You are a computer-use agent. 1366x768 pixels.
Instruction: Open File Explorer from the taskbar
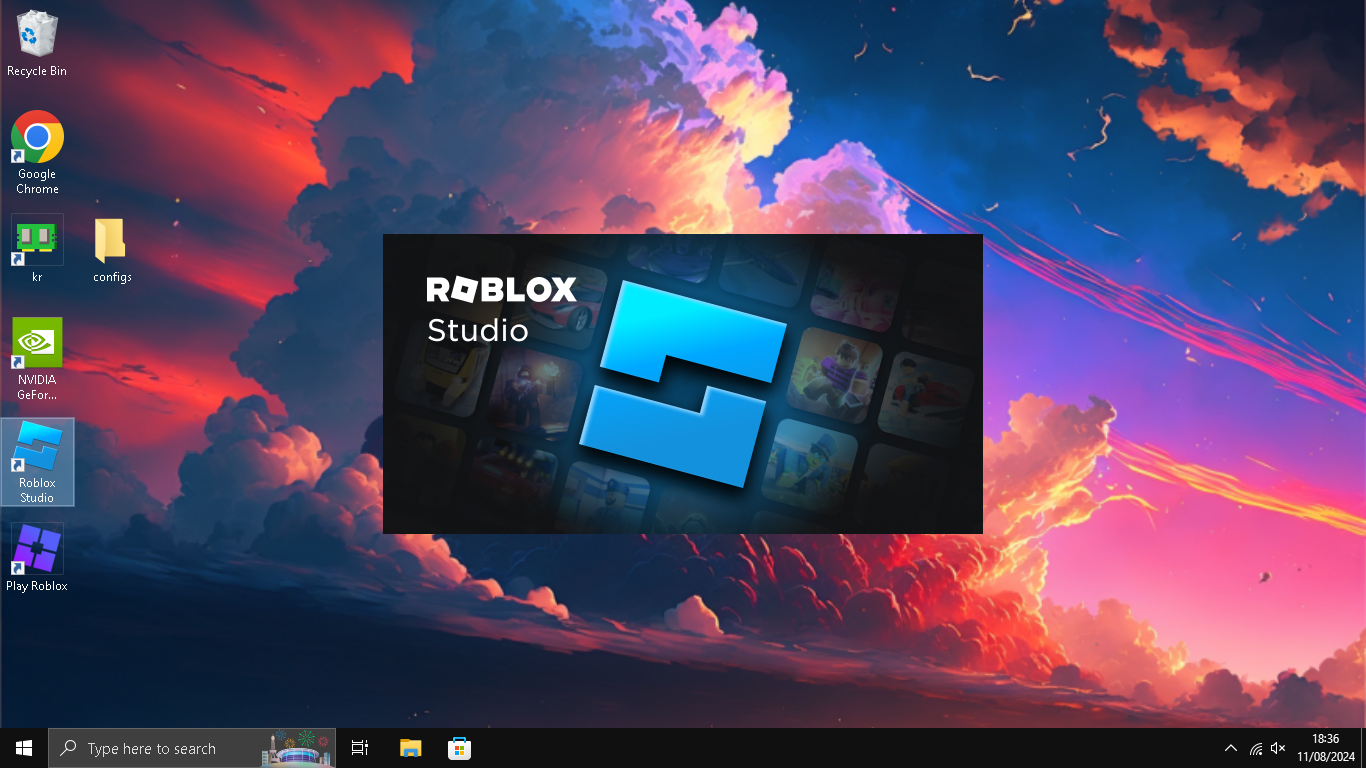[410, 748]
